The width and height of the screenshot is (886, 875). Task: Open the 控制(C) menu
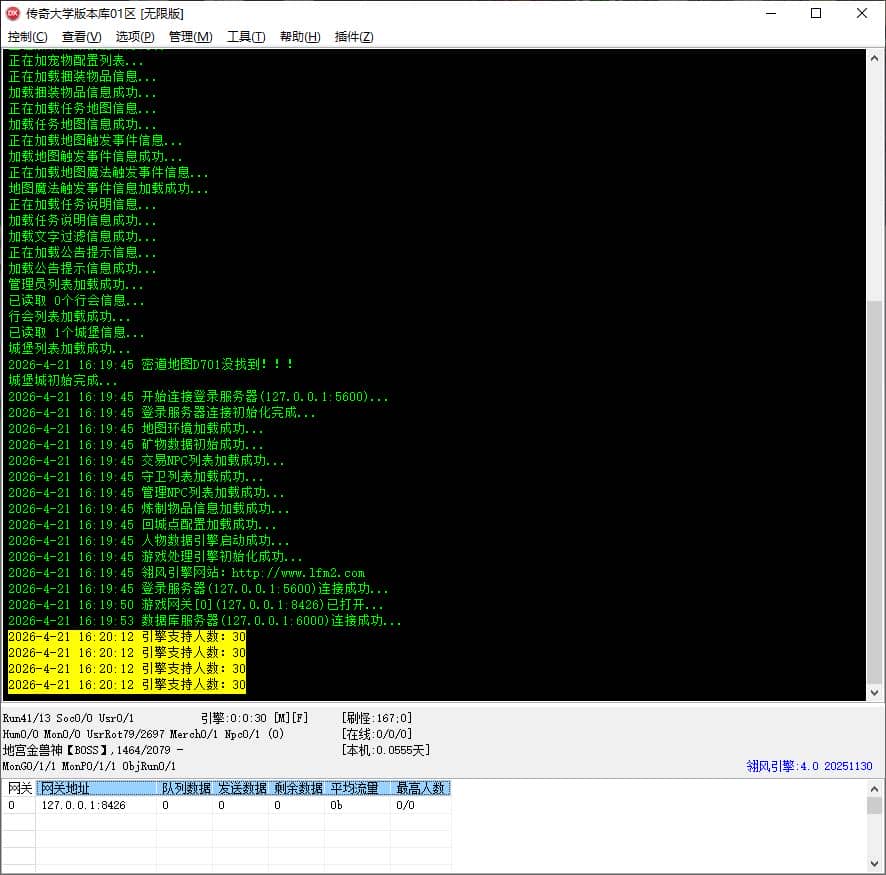28,37
